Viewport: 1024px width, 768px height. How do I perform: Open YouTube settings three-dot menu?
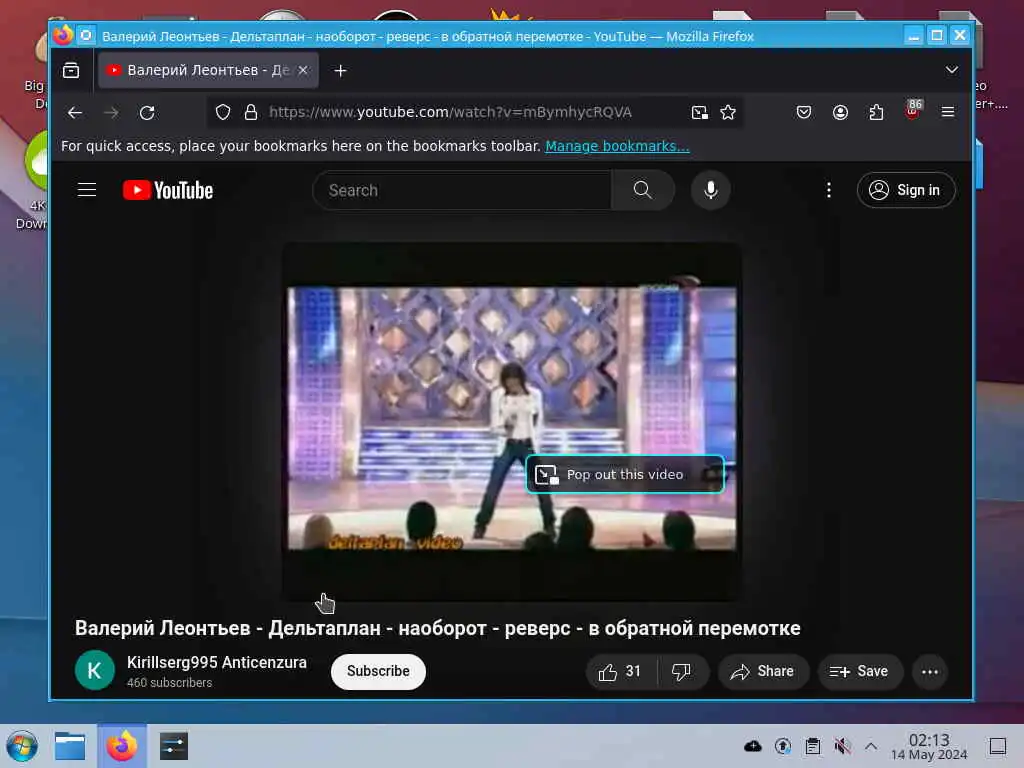pyautogui.click(x=829, y=190)
